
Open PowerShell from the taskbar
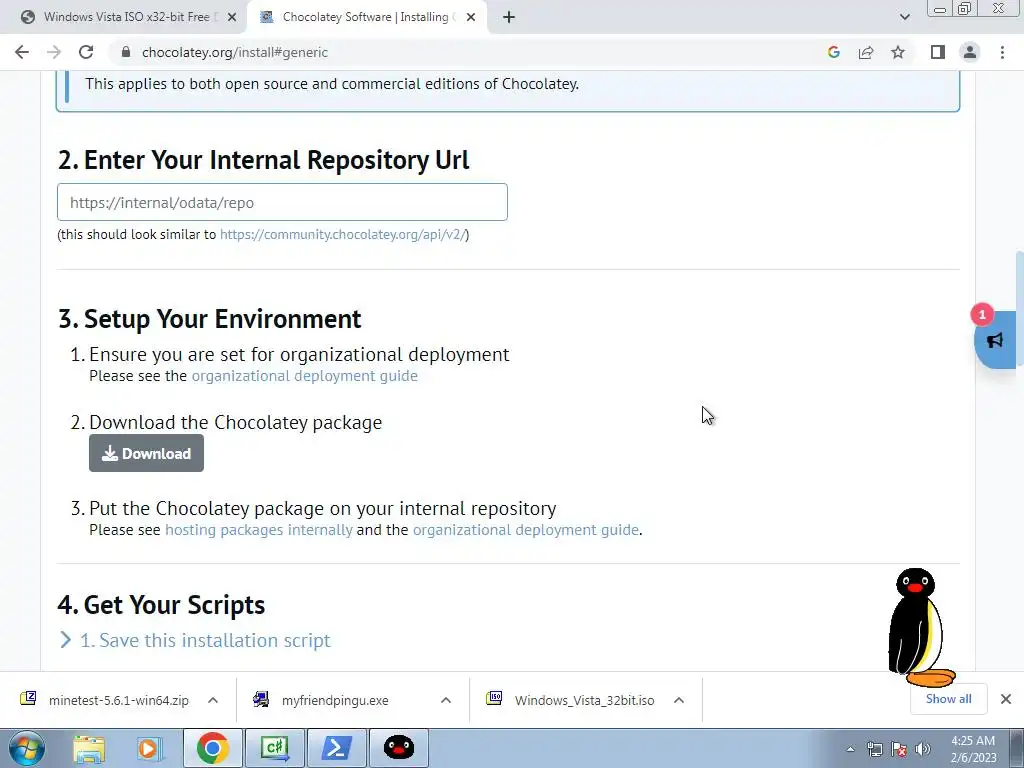[x=337, y=748]
